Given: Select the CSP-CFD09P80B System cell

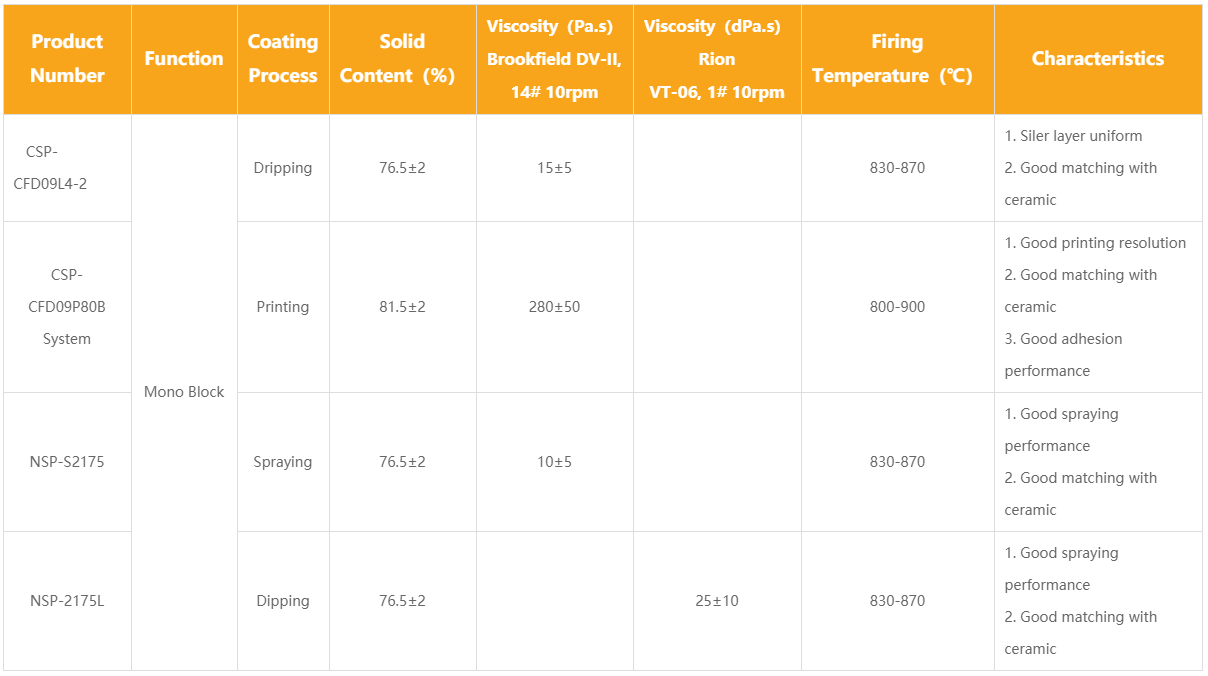Looking at the screenshot, I should click(67, 307).
